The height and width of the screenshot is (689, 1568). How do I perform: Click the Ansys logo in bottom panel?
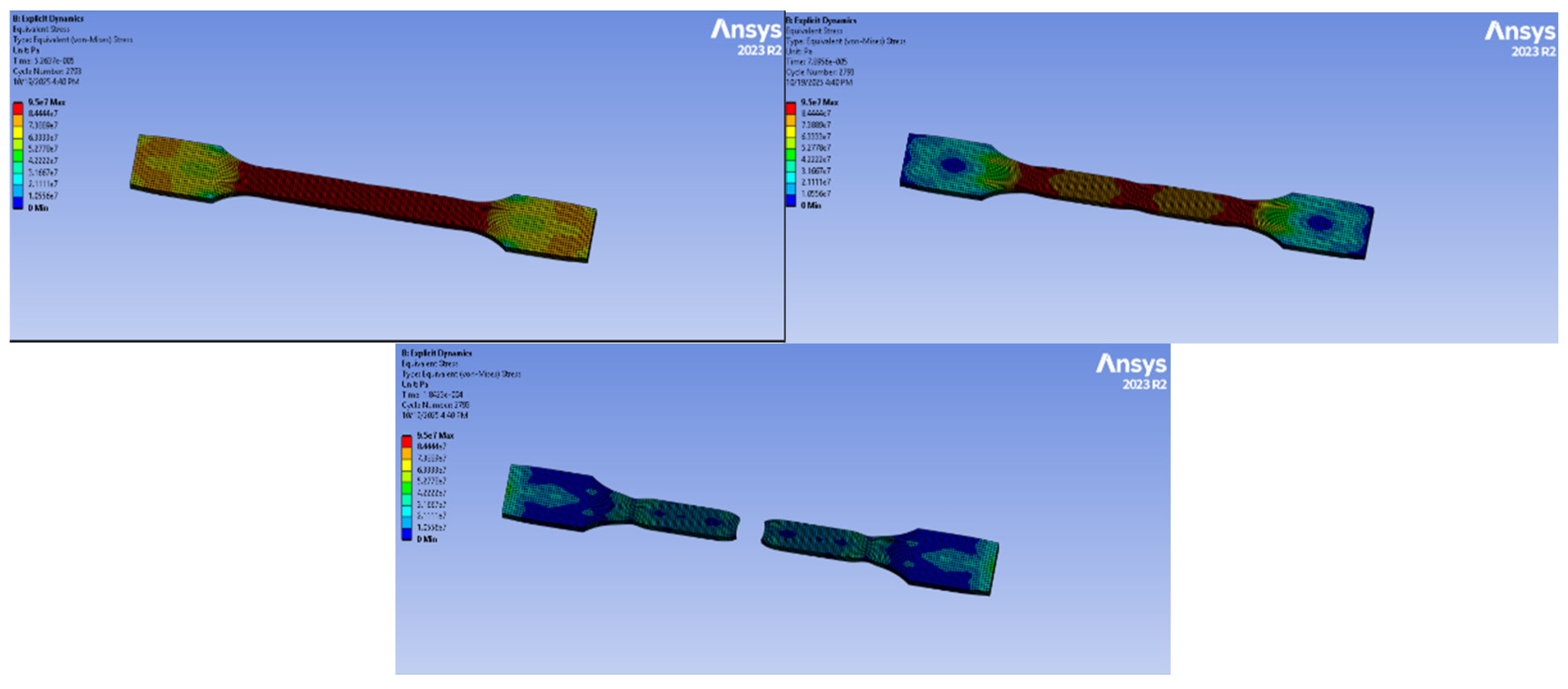(x=1131, y=364)
